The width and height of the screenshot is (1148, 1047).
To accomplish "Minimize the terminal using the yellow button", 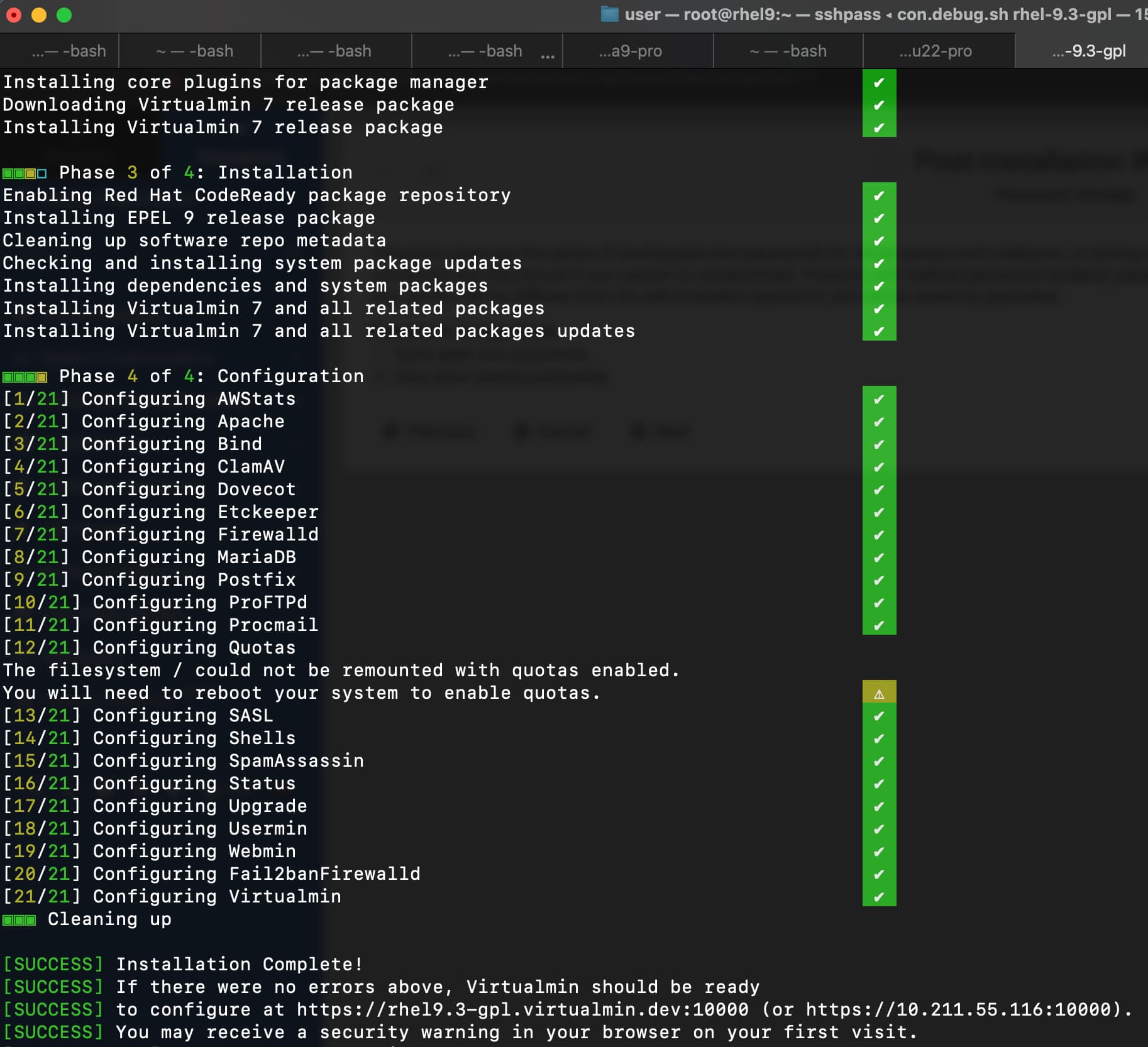I will point(39,14).
